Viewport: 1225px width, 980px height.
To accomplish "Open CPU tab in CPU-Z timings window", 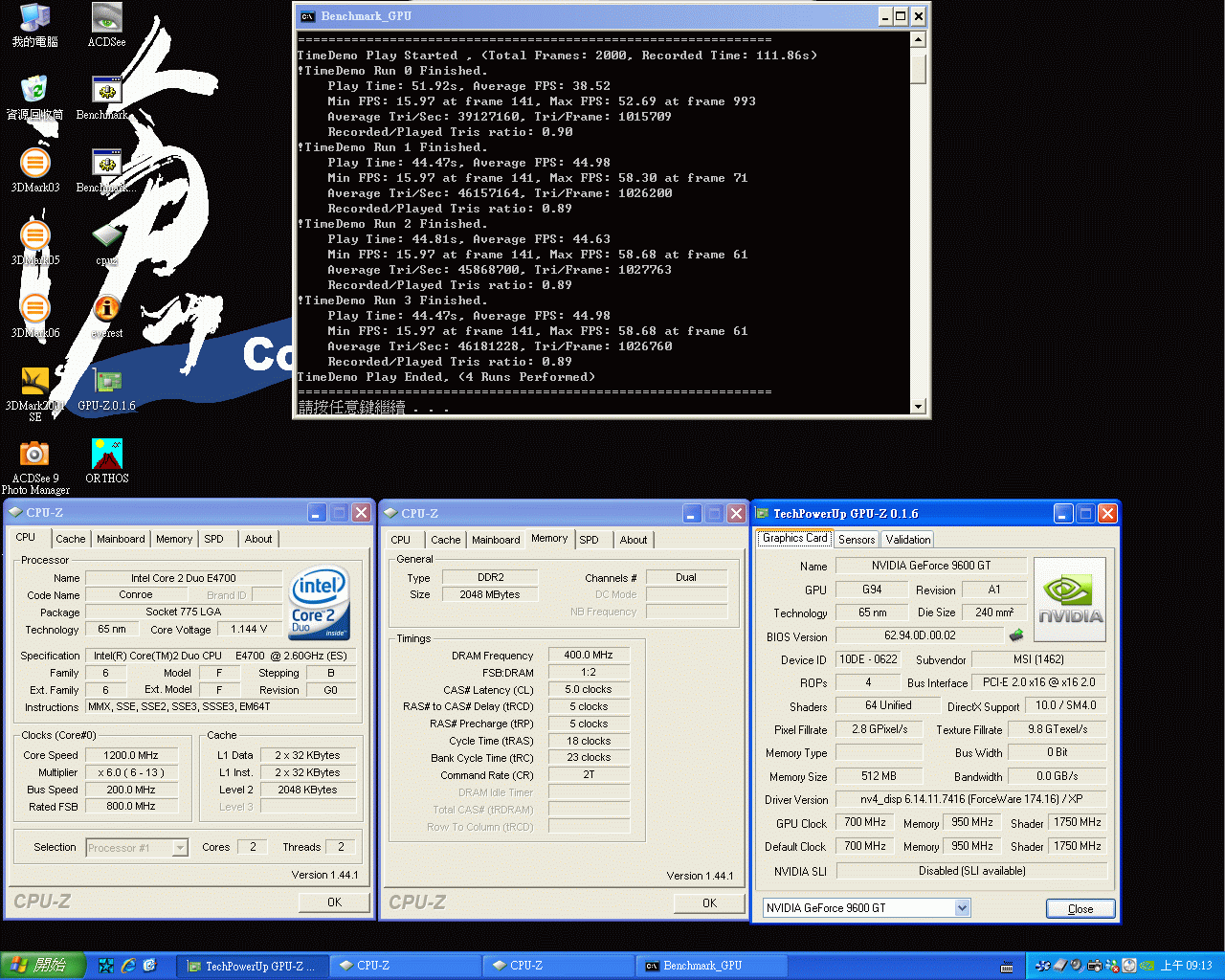I will click(401, 540).
